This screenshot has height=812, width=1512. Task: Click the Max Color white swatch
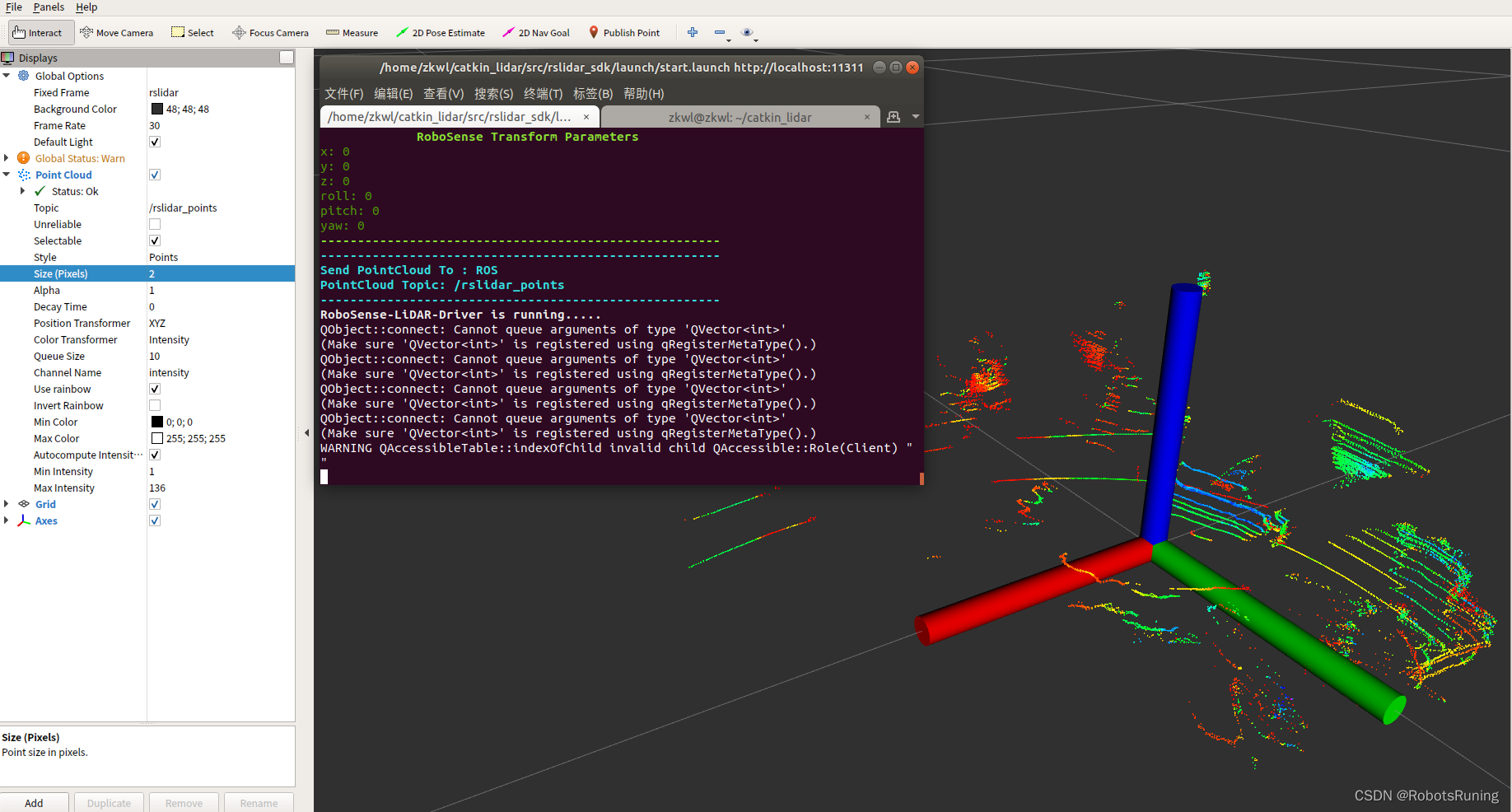(x=156, y=438)
